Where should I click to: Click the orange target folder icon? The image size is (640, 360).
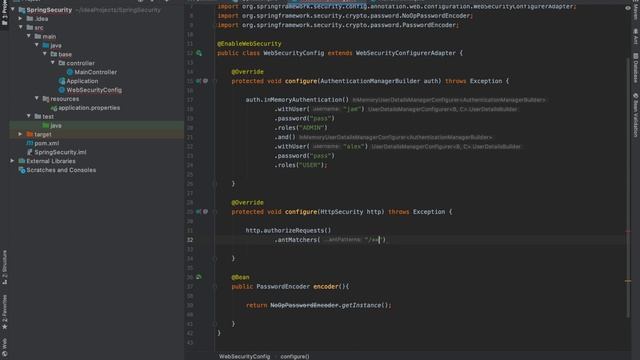tap(30, 134)
